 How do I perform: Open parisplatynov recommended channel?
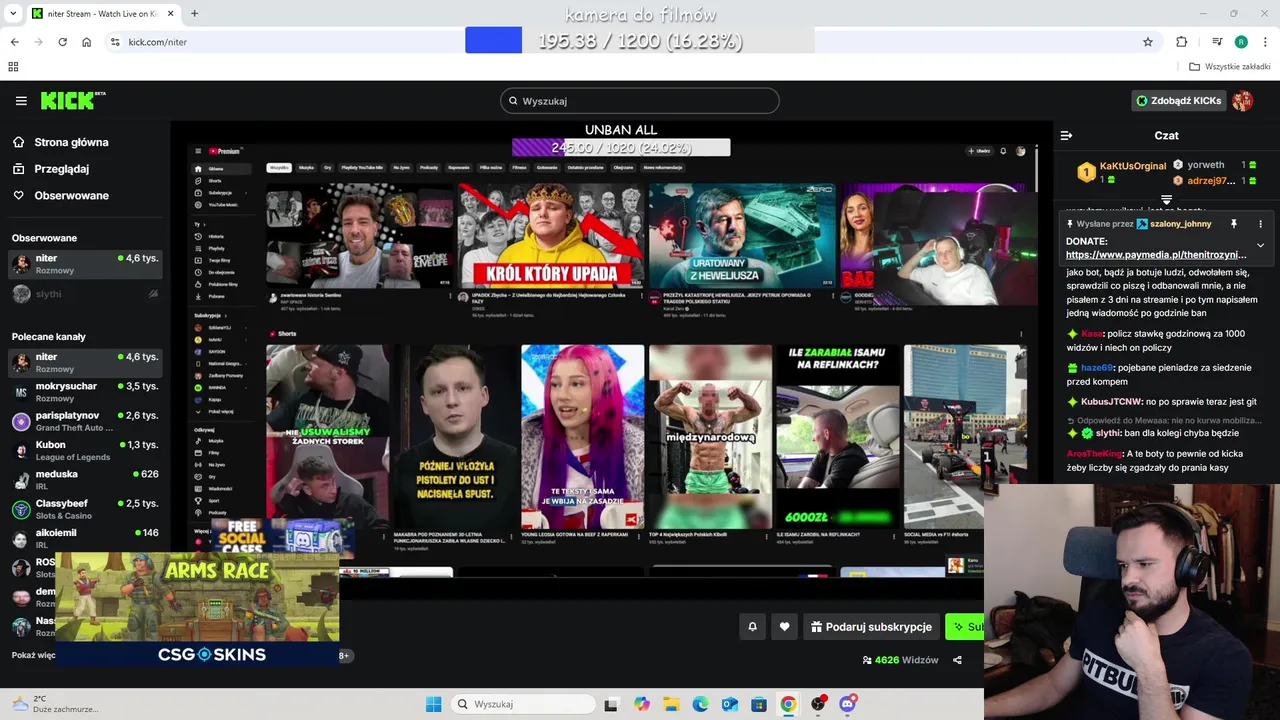(85, 421)
